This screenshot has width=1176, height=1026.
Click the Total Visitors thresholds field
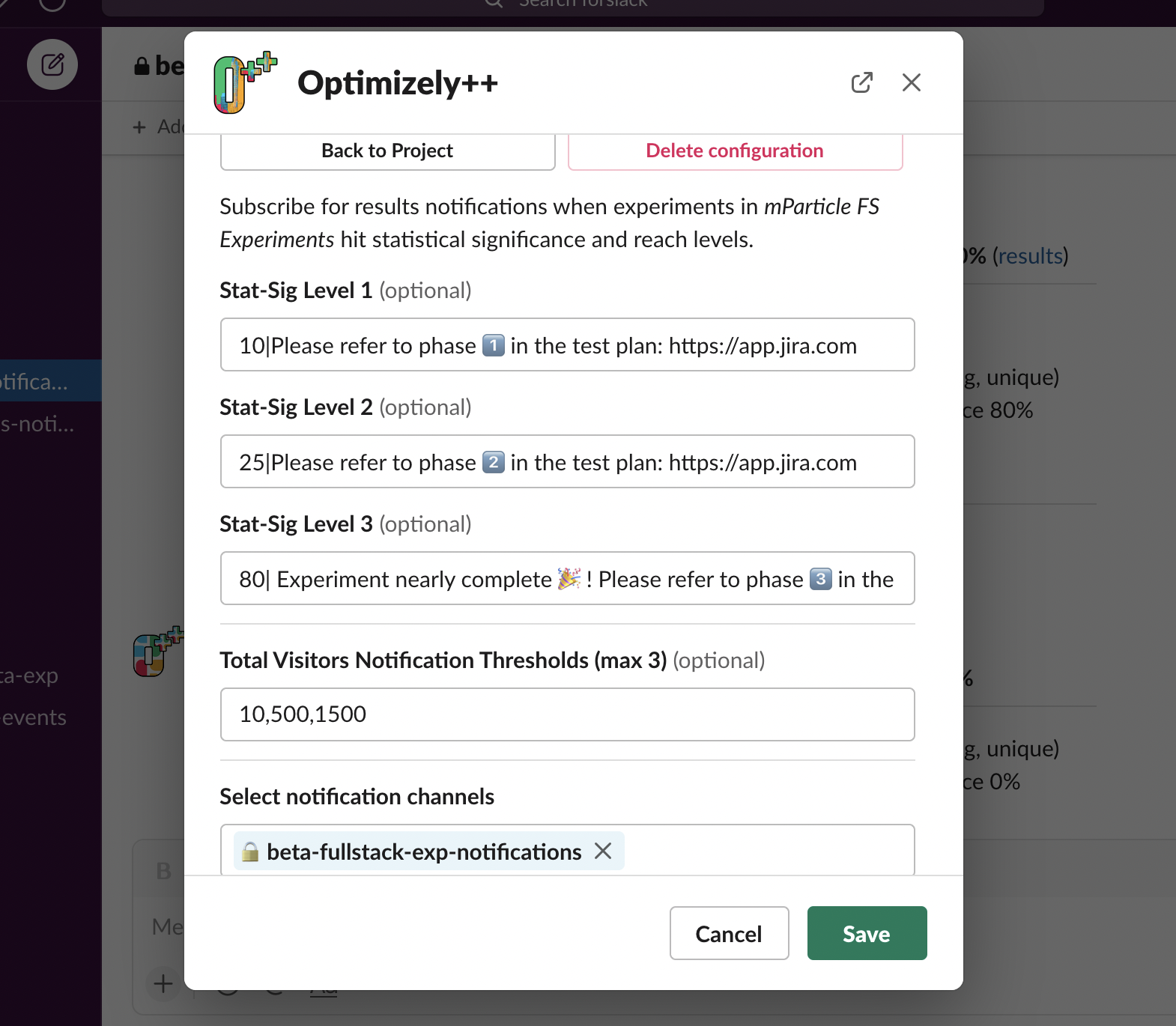pos(567,714)
